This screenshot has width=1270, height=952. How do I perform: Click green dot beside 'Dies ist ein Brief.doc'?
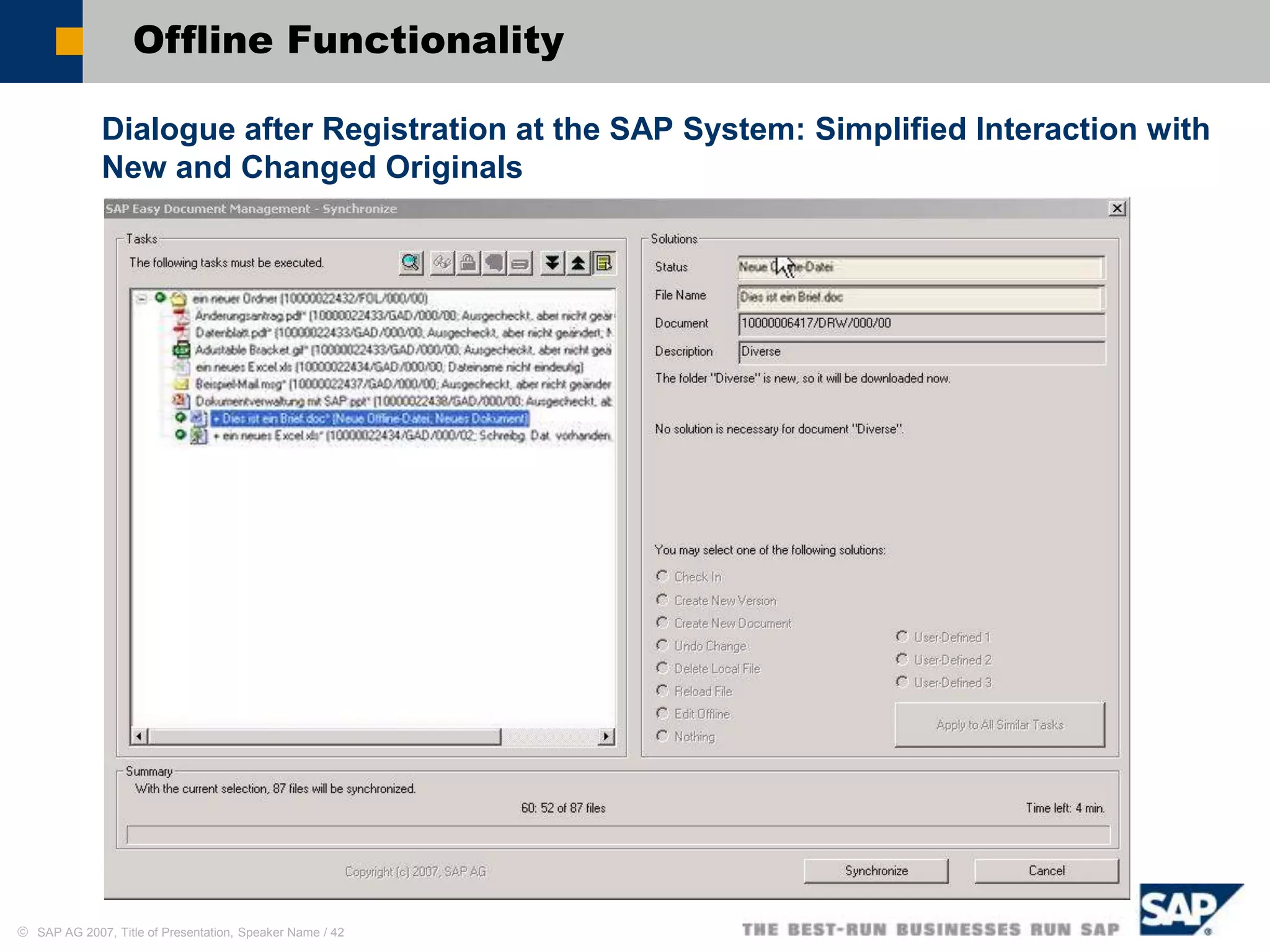click(180, 417)
